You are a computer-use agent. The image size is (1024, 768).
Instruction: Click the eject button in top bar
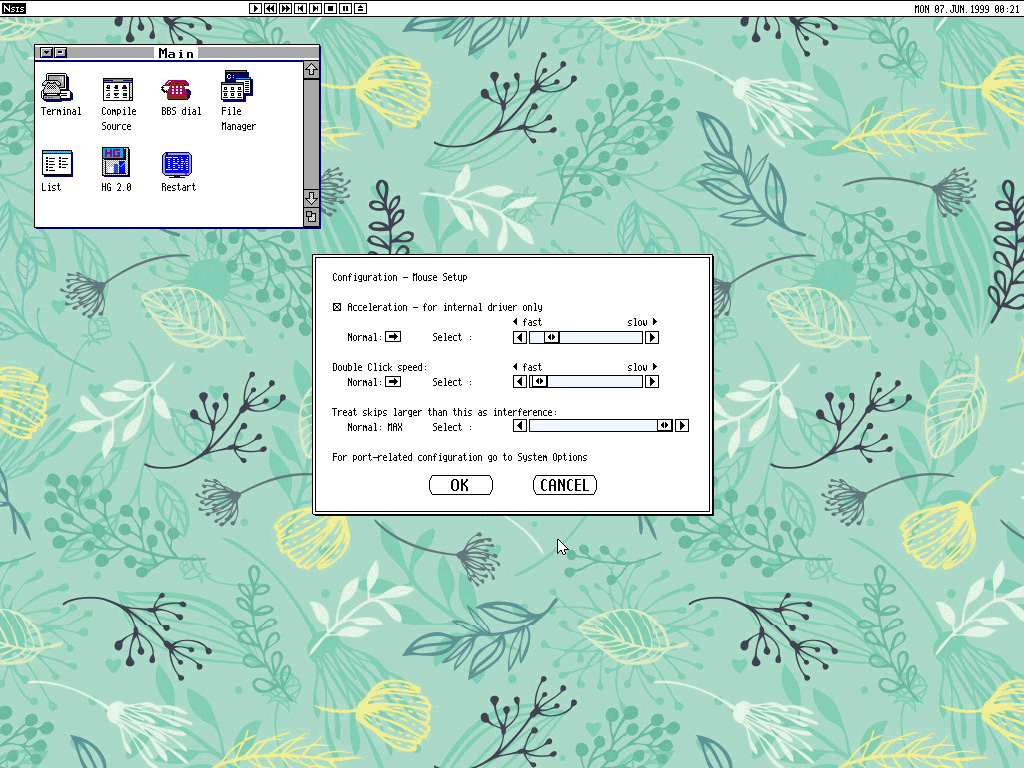(360, 8)
